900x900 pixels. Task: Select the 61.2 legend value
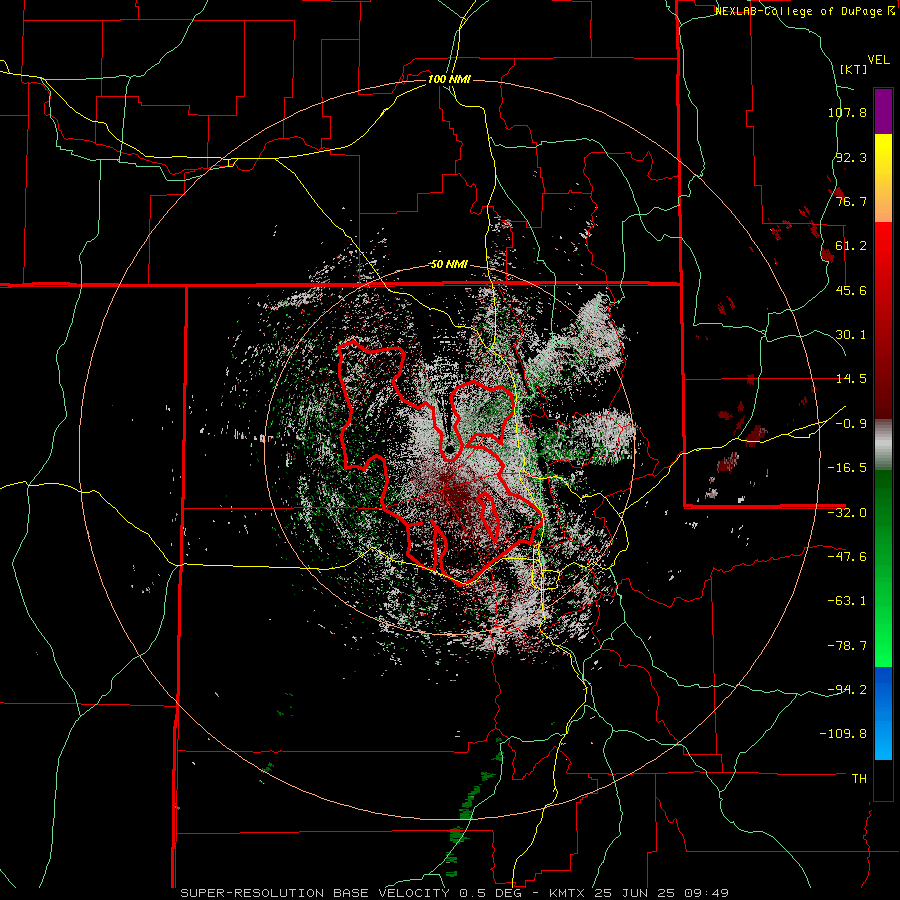click(851, 246)
